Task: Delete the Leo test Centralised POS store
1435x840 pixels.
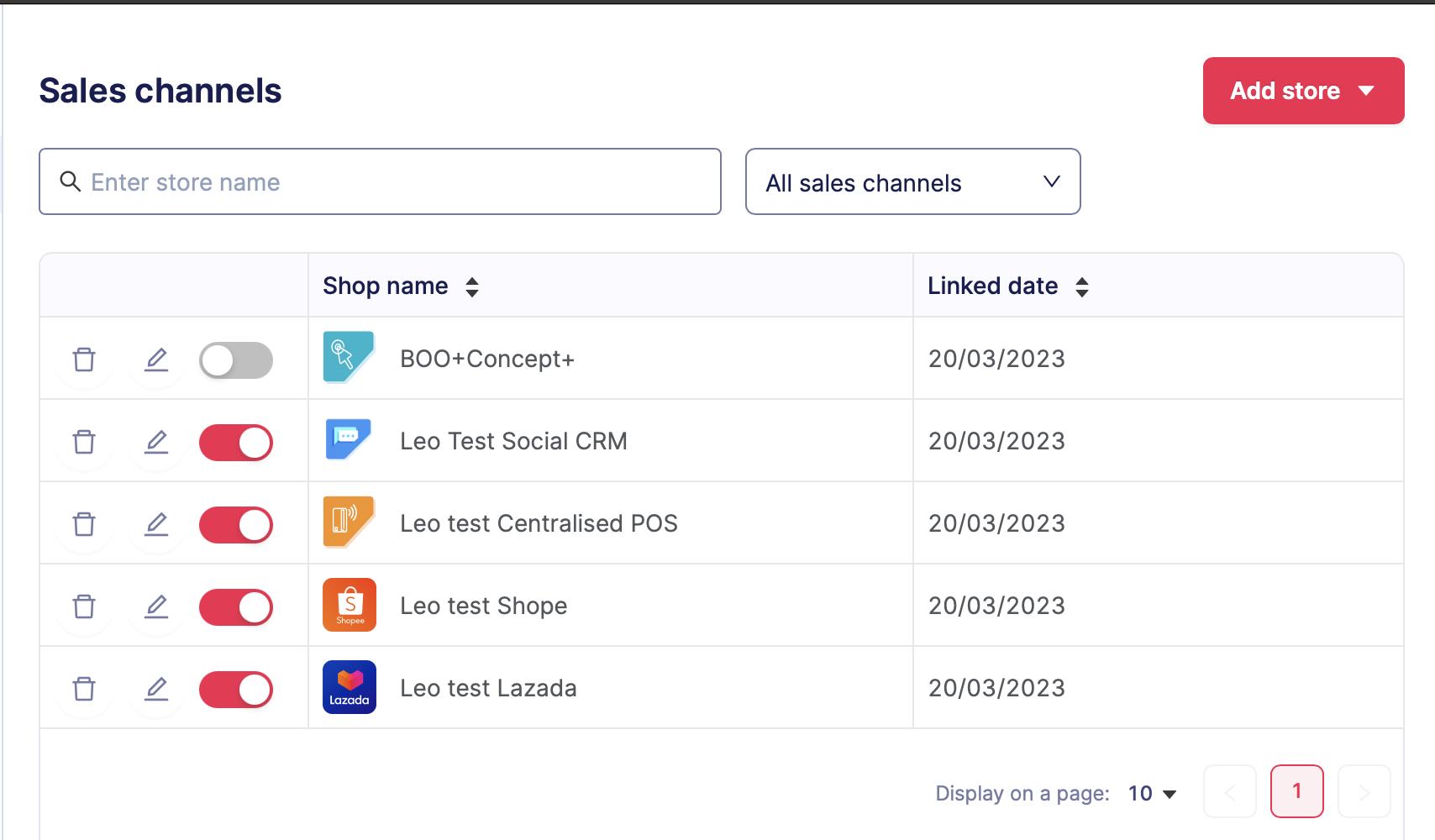Action: 84,524
